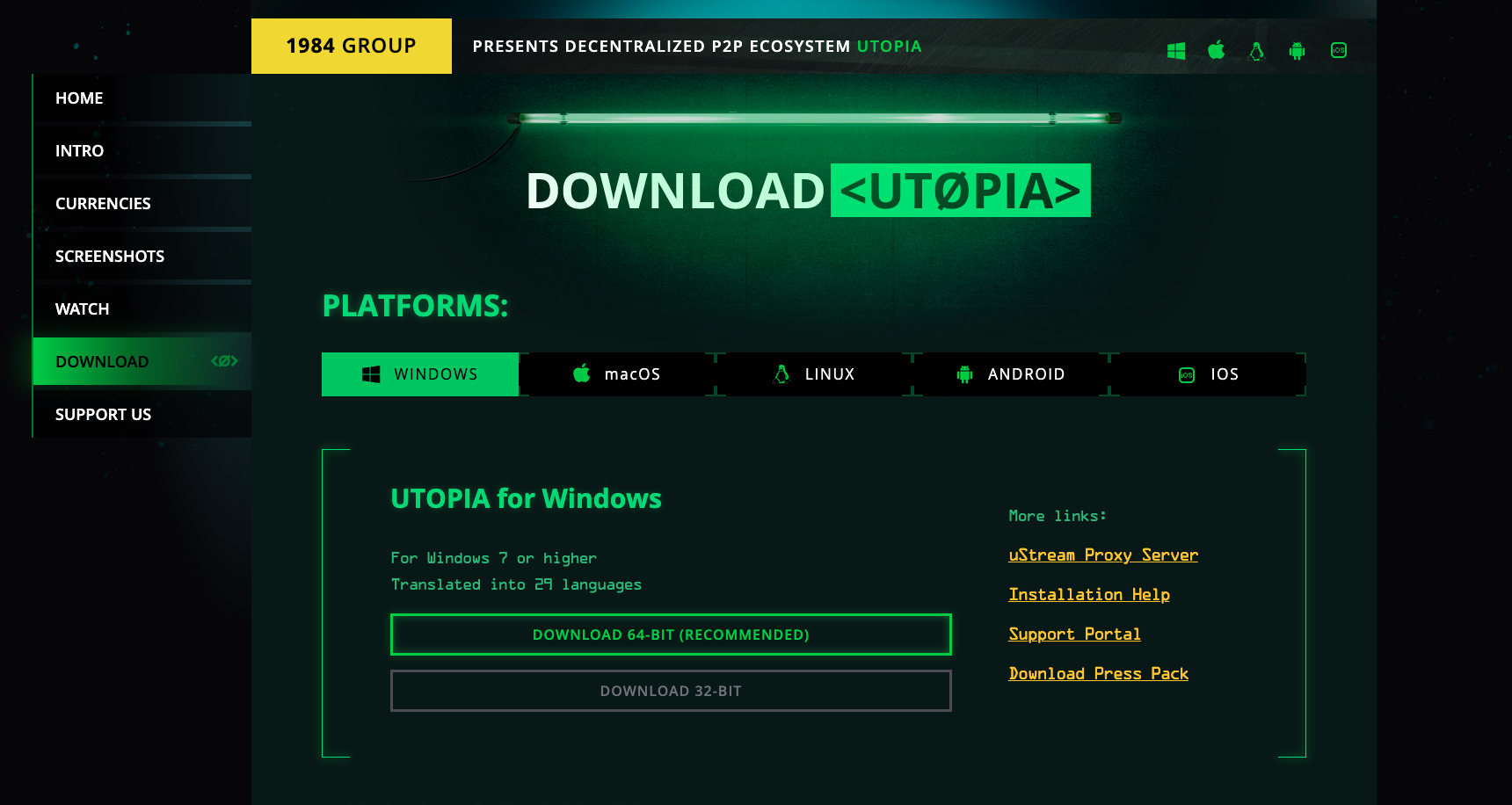The height and width of the screenshot is (805, 1512).
Task: Click the 'More links:' label
Action: point(1058,516)
